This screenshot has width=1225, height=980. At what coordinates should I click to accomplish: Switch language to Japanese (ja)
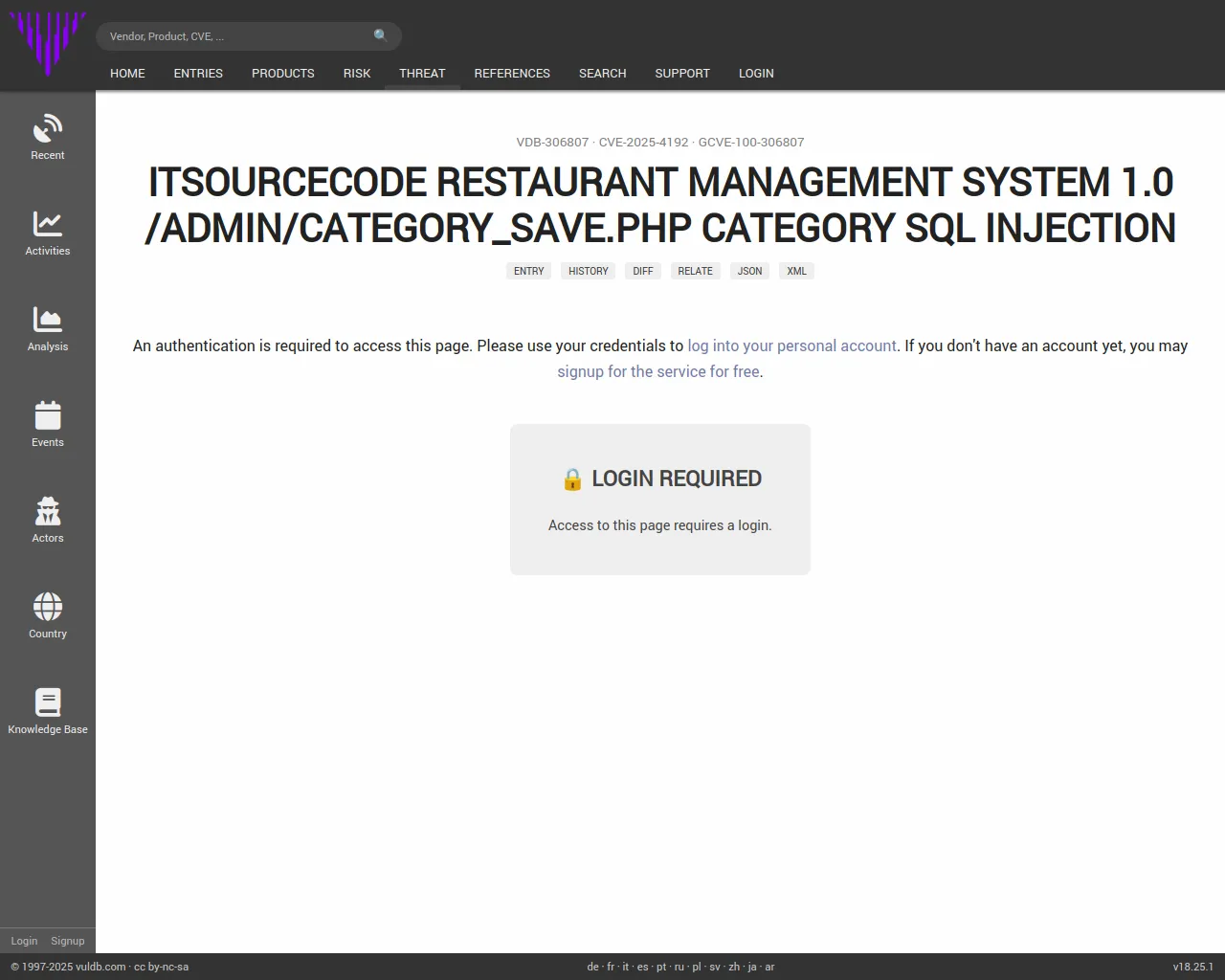click(752, 967)
